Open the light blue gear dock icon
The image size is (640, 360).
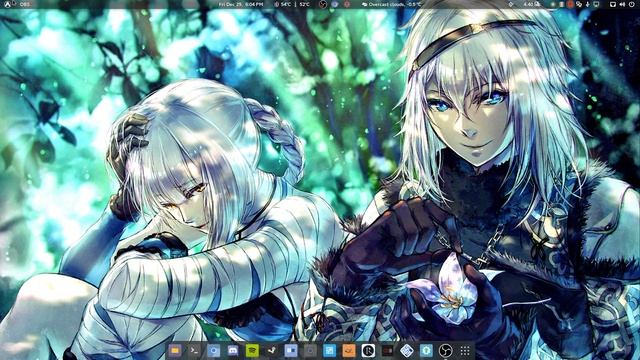point(426,351)
